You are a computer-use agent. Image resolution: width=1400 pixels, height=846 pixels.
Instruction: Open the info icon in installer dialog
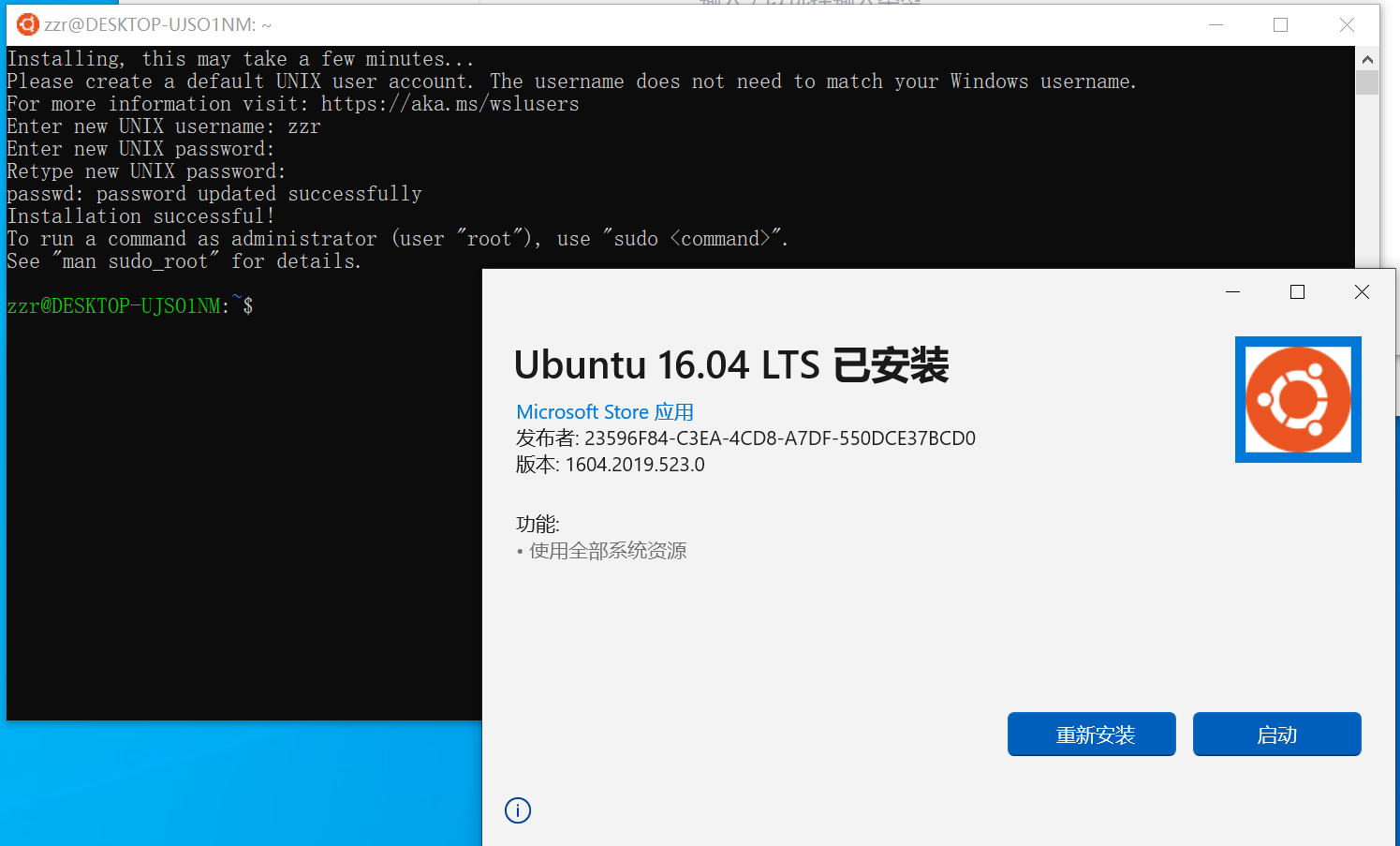click(x=518, y=810)
